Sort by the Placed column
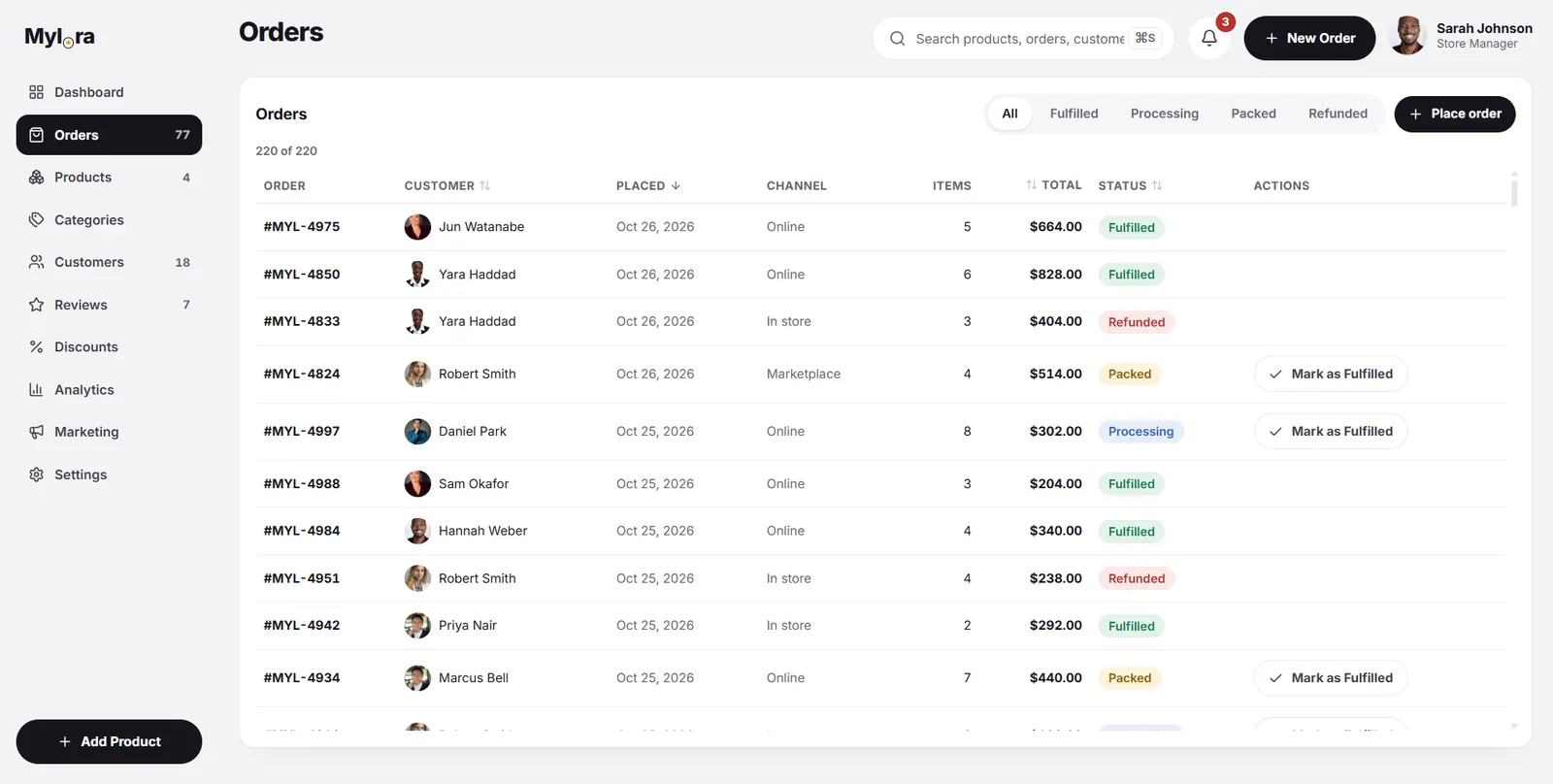This screenshot has width=1553, height=784. click(647, 185)
